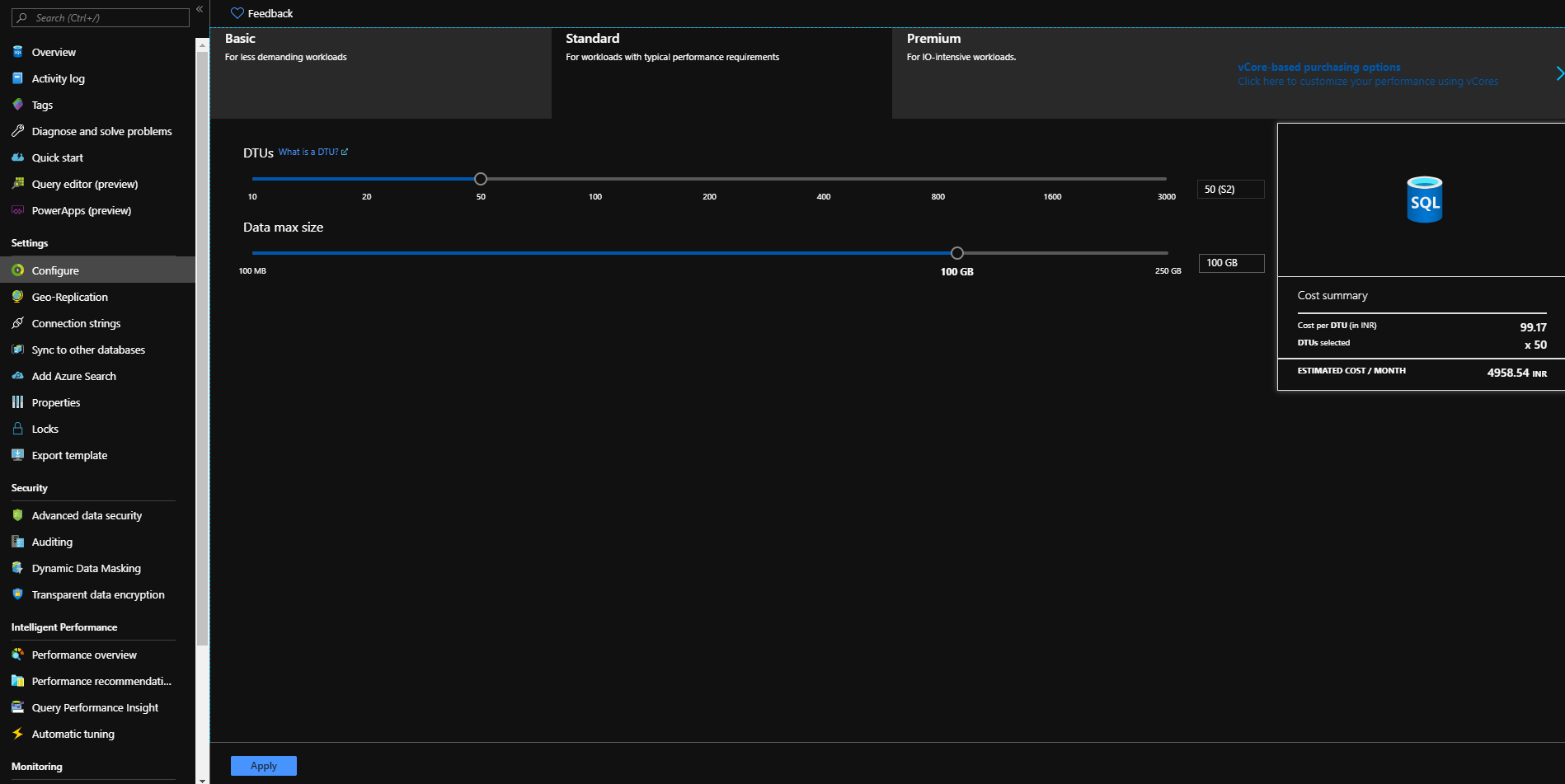The height and width of the screenshot is (784, 1565).
Task: Click the Performance recommendations icon
Action: click(x=17, y=681)
